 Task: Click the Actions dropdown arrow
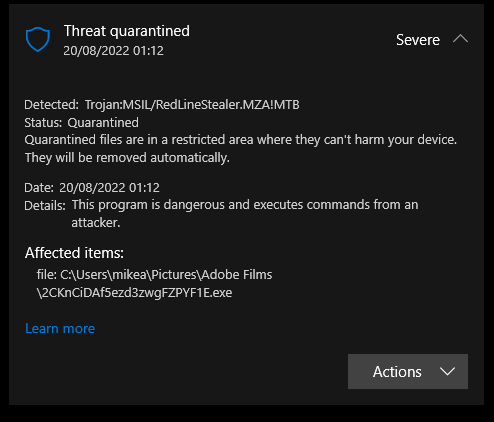pos(447,371)
